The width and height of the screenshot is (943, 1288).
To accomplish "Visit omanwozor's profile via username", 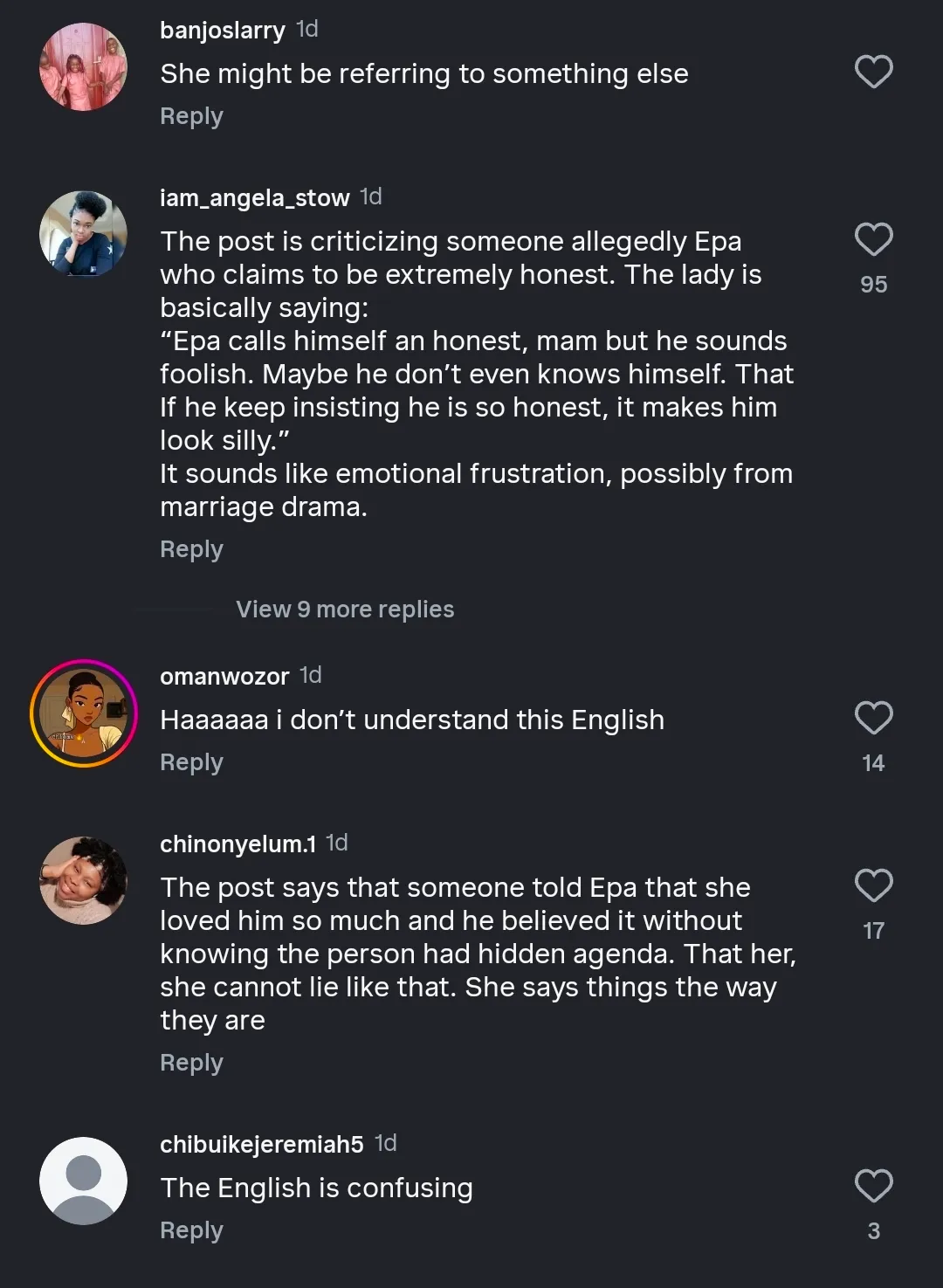I will [224, 677].
